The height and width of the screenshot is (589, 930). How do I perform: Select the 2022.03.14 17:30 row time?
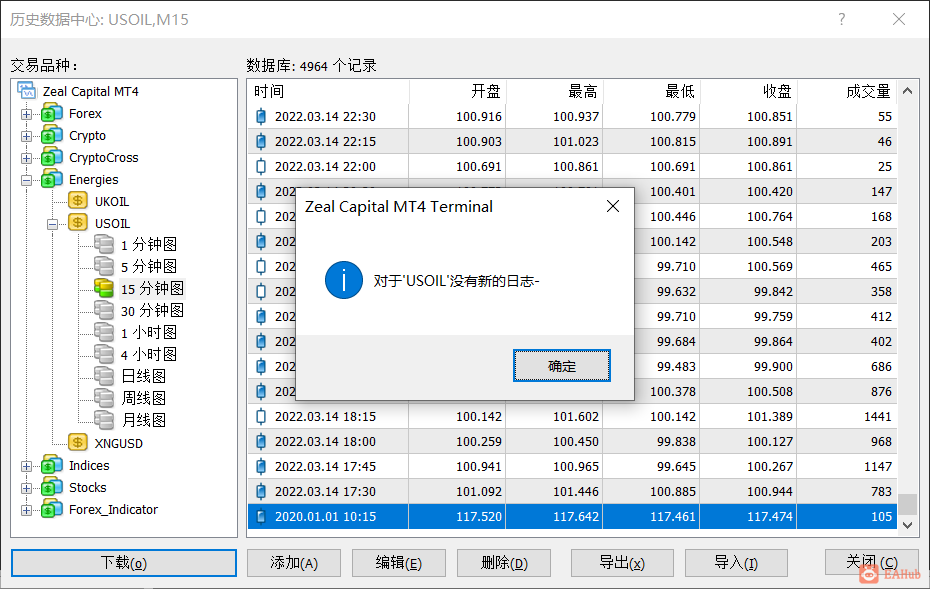click(325, 492)
